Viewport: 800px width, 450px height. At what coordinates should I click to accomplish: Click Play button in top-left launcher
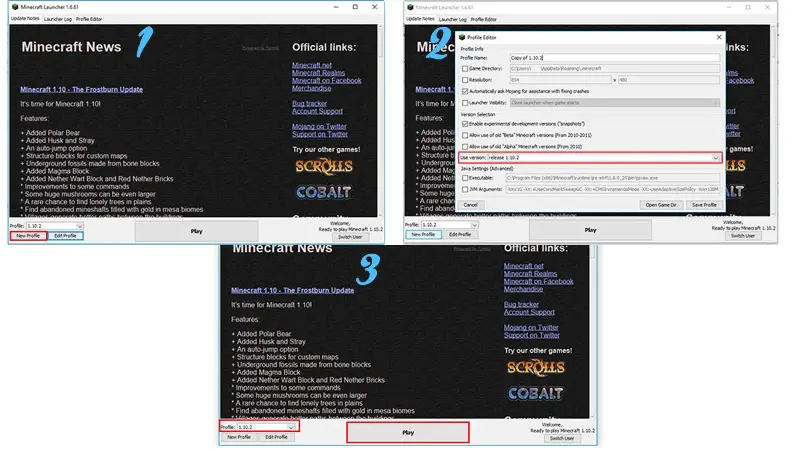tap(196, 231)
